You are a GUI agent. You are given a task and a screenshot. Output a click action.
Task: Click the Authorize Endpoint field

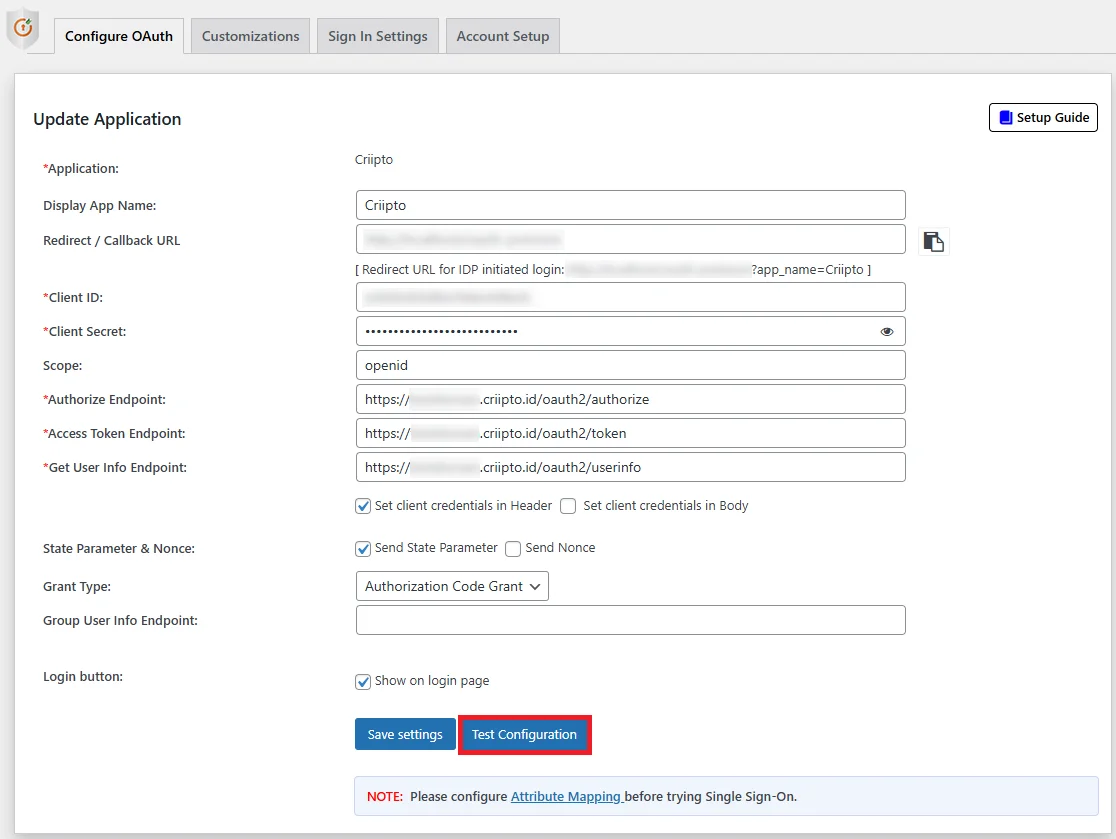click(x=631, y=399)
